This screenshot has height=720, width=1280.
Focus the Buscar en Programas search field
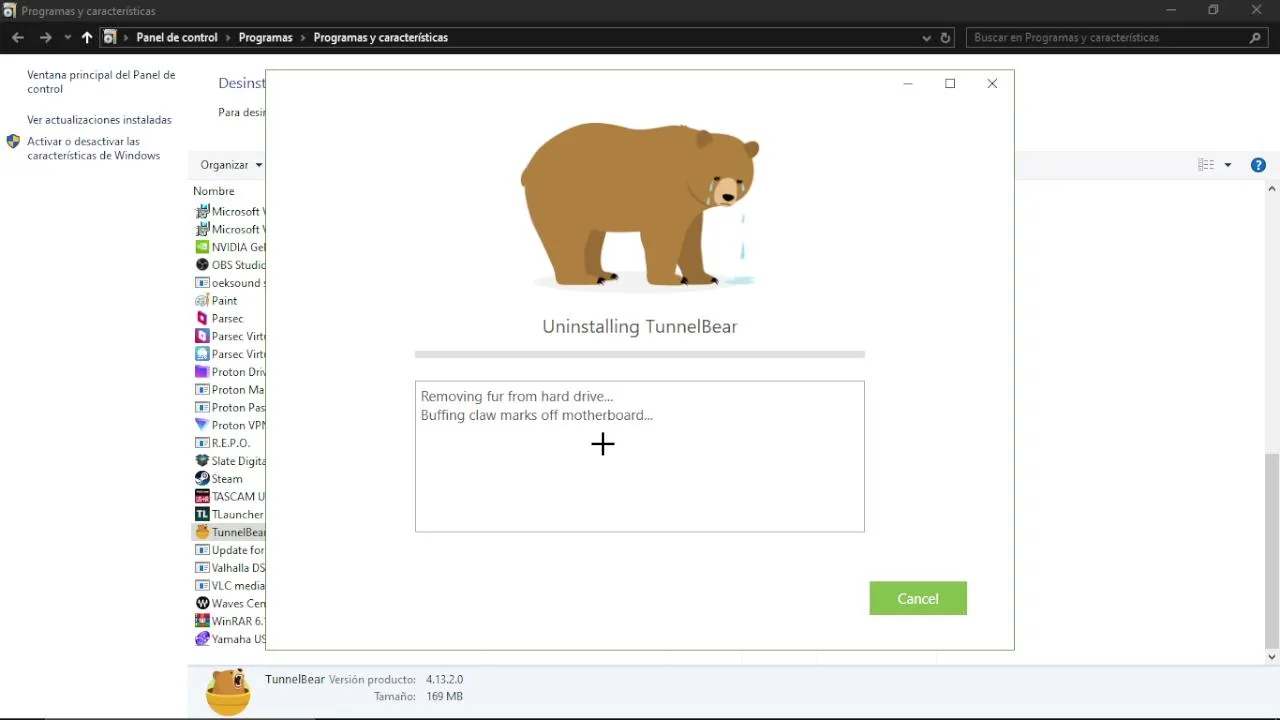click(x=1108, y=38)
